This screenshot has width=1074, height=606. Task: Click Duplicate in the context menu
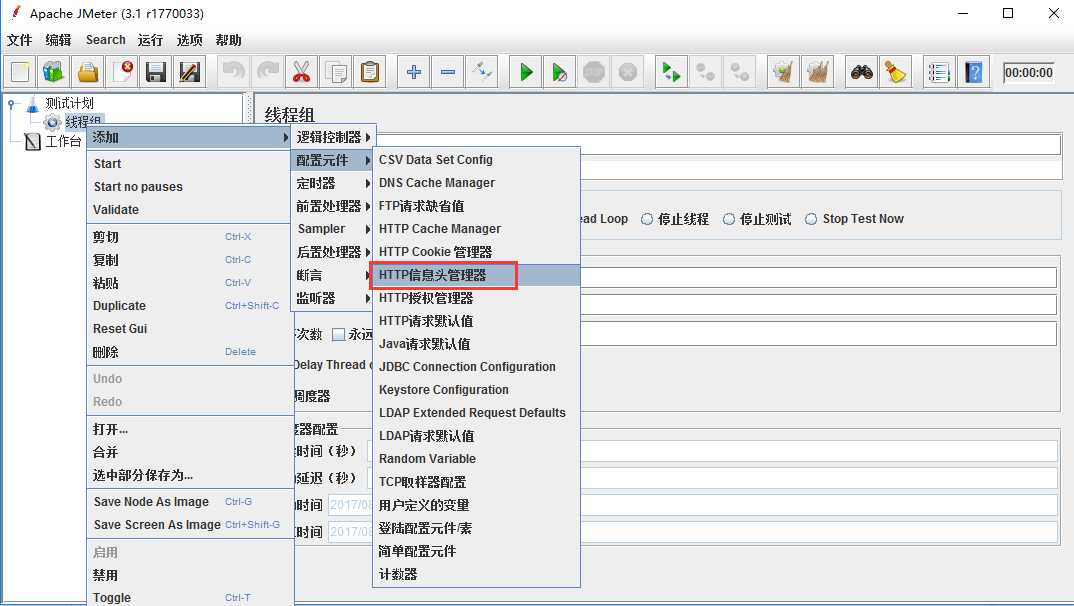pos(190,306)
